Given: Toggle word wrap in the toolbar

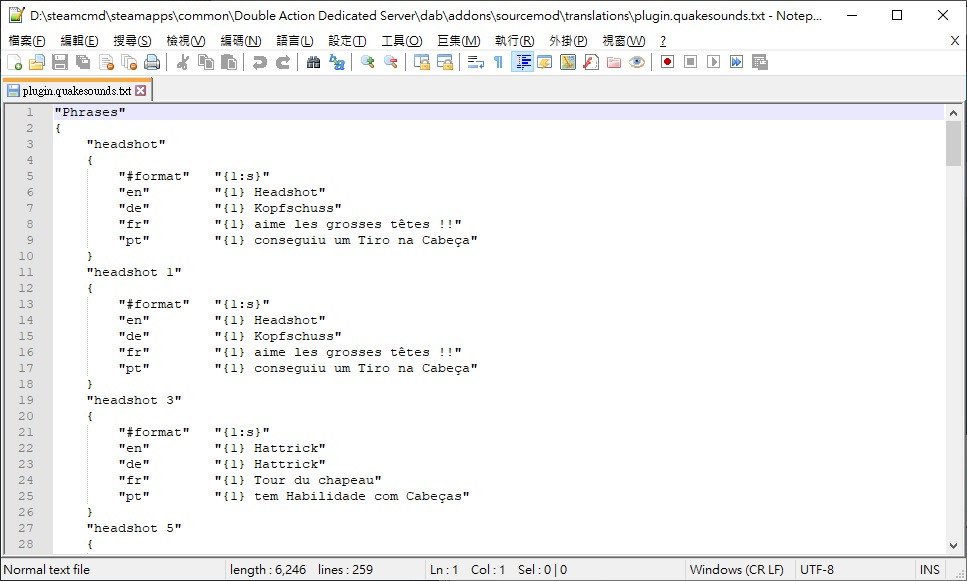Looking at the screenshot, I should click(x=476, y=62).
